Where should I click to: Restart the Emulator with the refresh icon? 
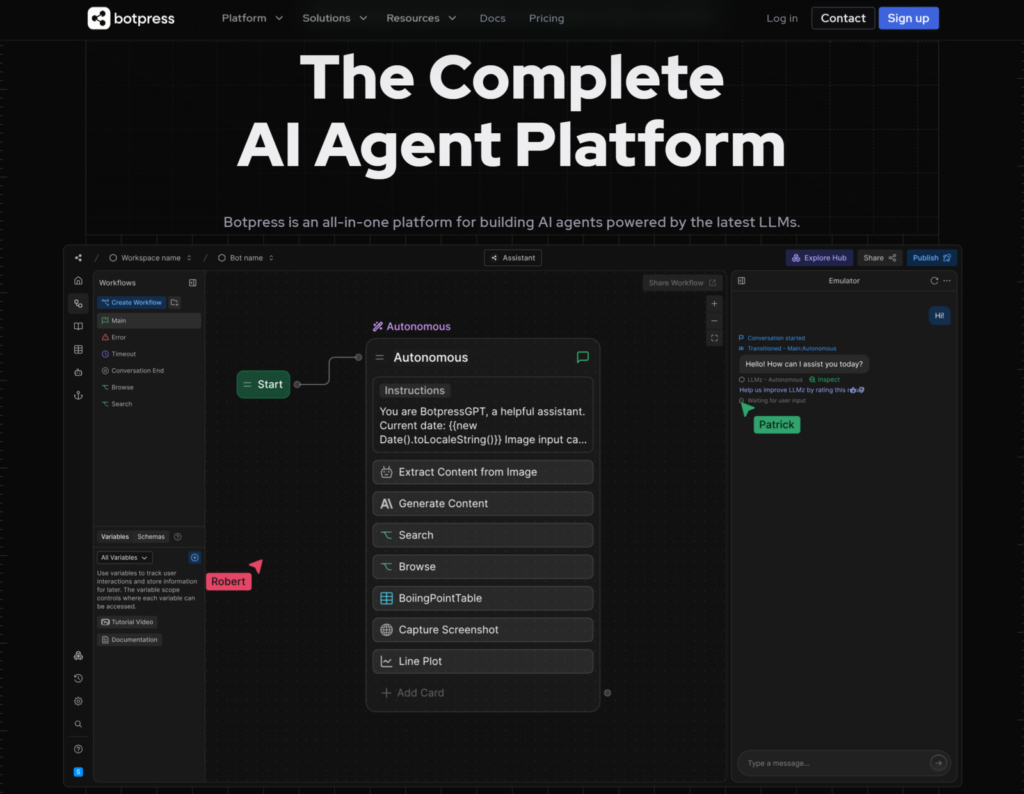point(934,281)
